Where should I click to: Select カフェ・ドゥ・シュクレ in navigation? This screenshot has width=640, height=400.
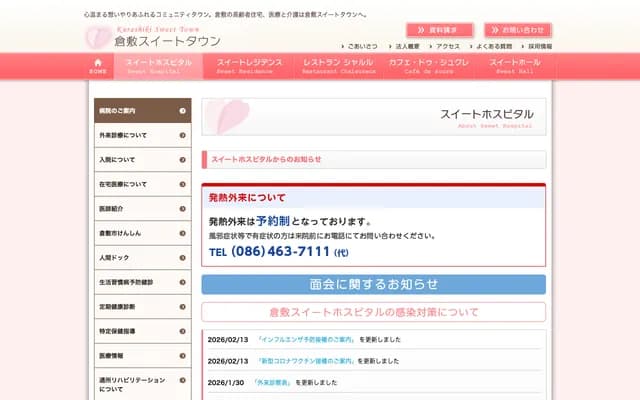[427, 66]
